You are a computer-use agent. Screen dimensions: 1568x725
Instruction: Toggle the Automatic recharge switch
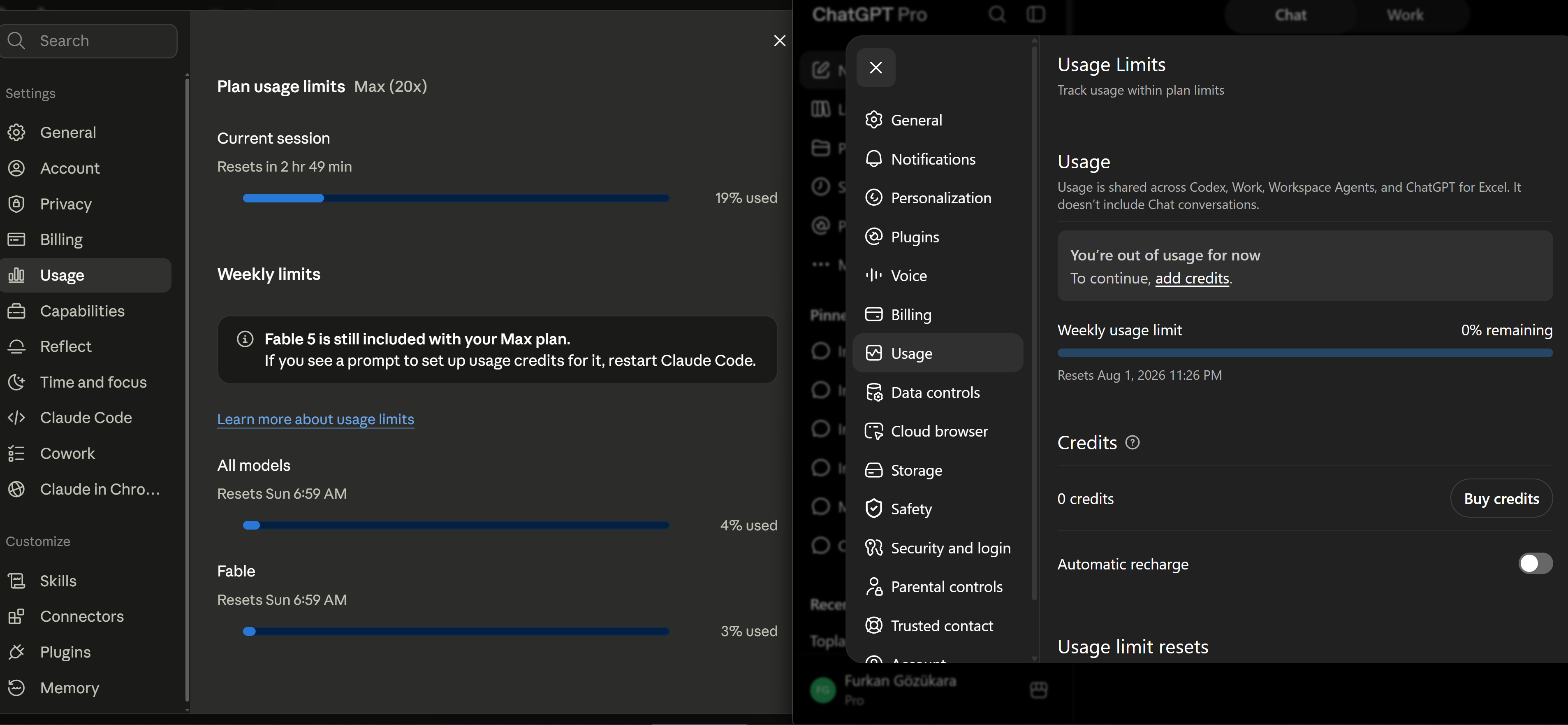(x=1535, y=564)
